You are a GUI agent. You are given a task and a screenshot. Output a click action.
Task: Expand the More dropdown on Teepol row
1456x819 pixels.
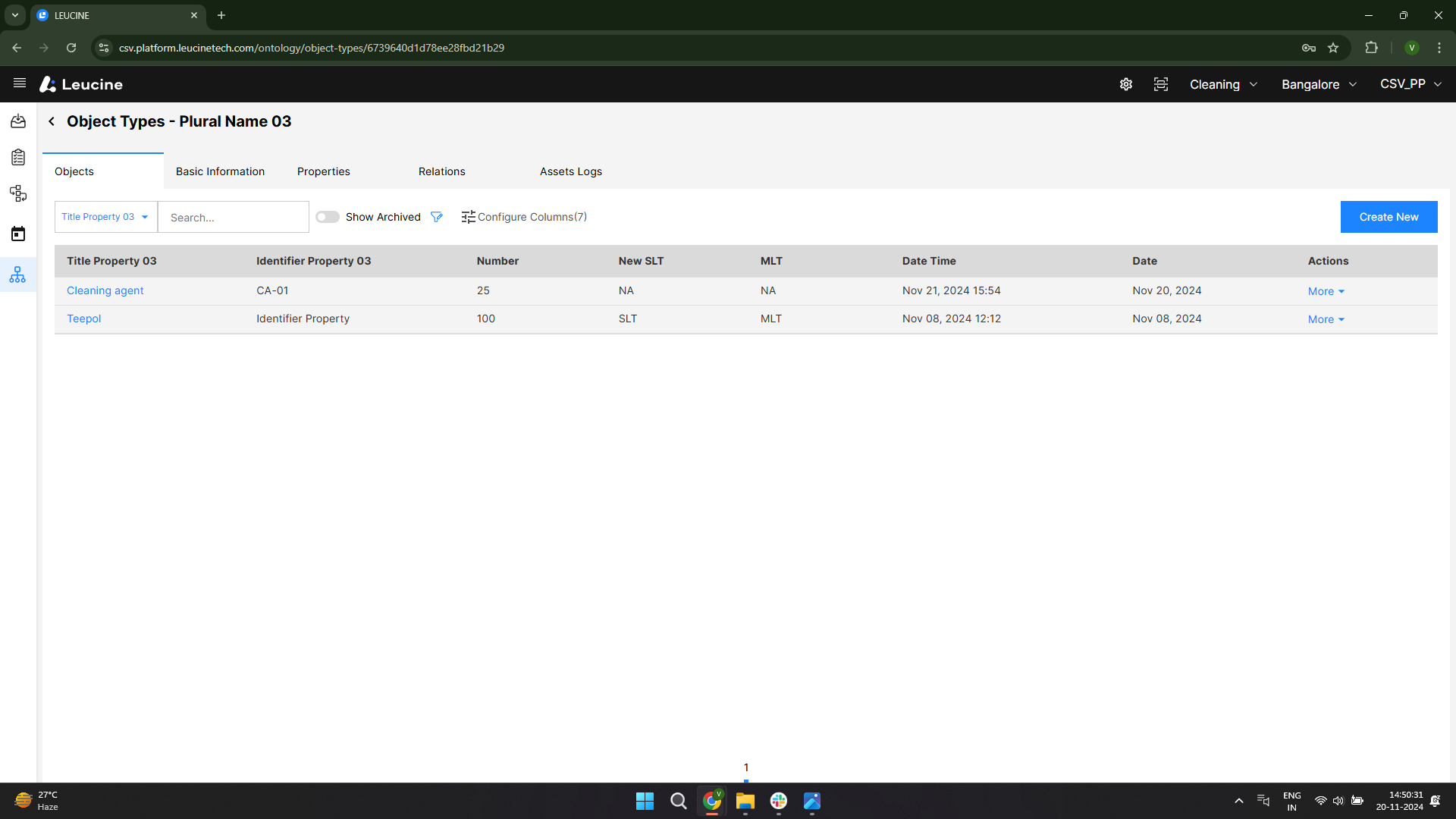click(1325, 319)
